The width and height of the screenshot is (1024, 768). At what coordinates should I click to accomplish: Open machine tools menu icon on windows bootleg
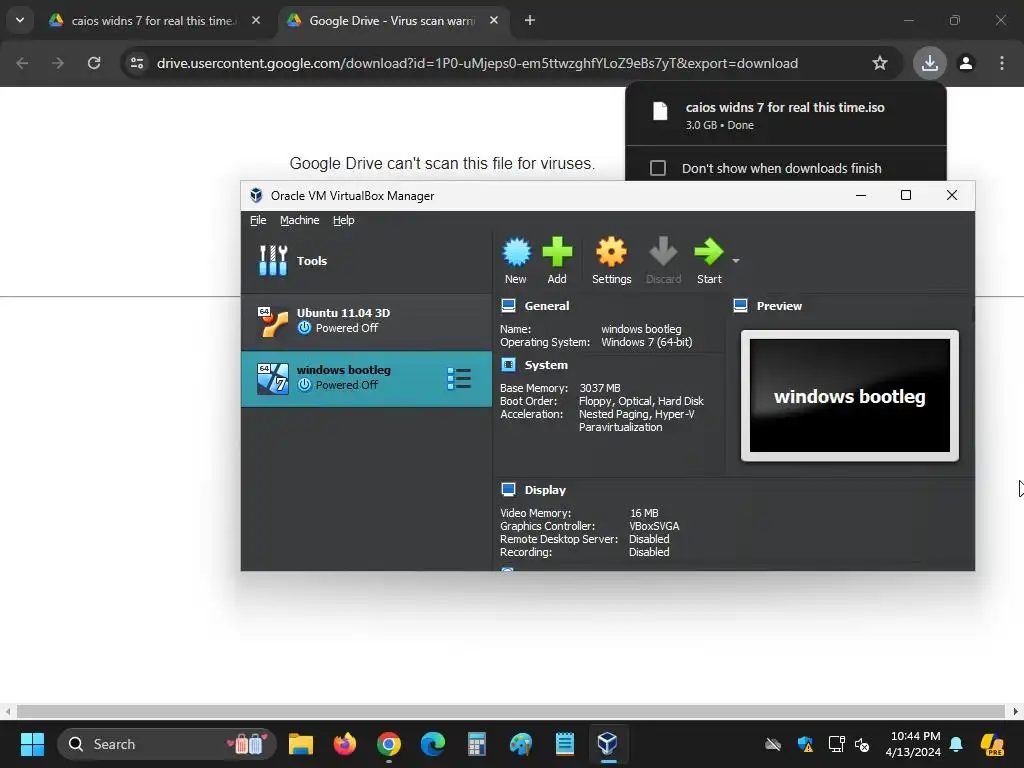tap(459, 379)
